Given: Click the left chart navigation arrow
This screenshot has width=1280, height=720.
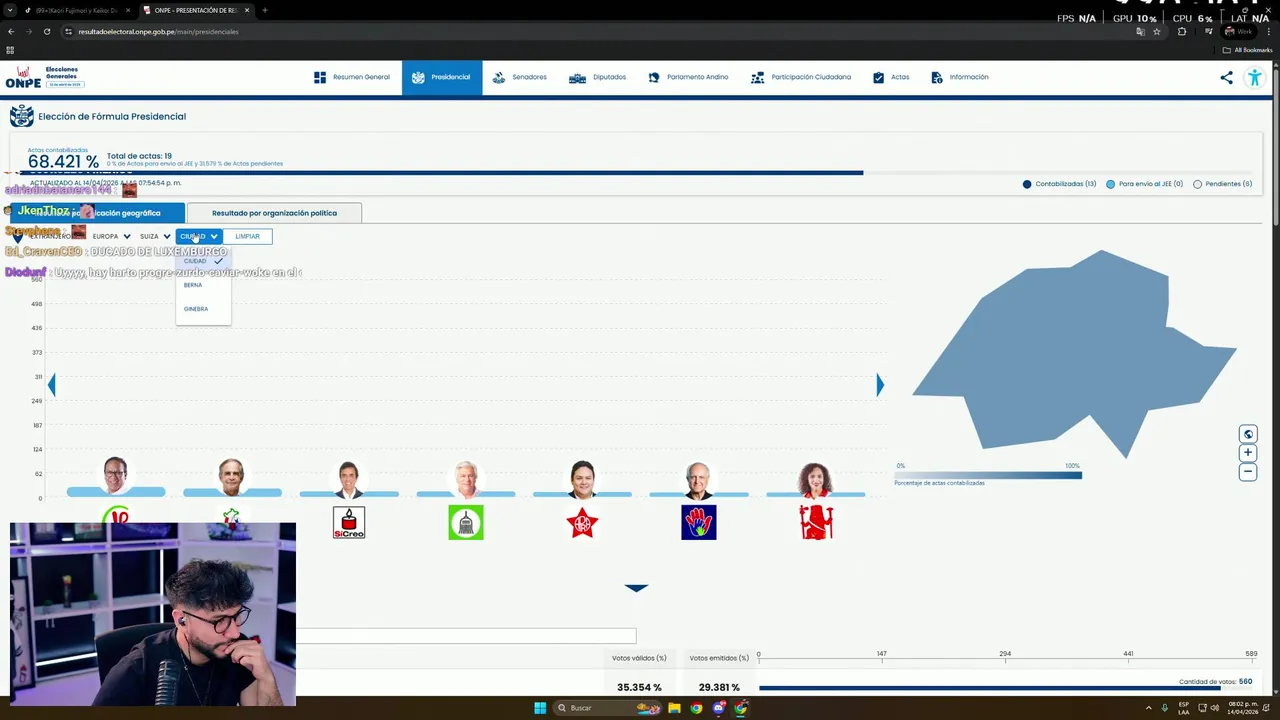Looking at the screenshot, I should [x=52, y=385].
